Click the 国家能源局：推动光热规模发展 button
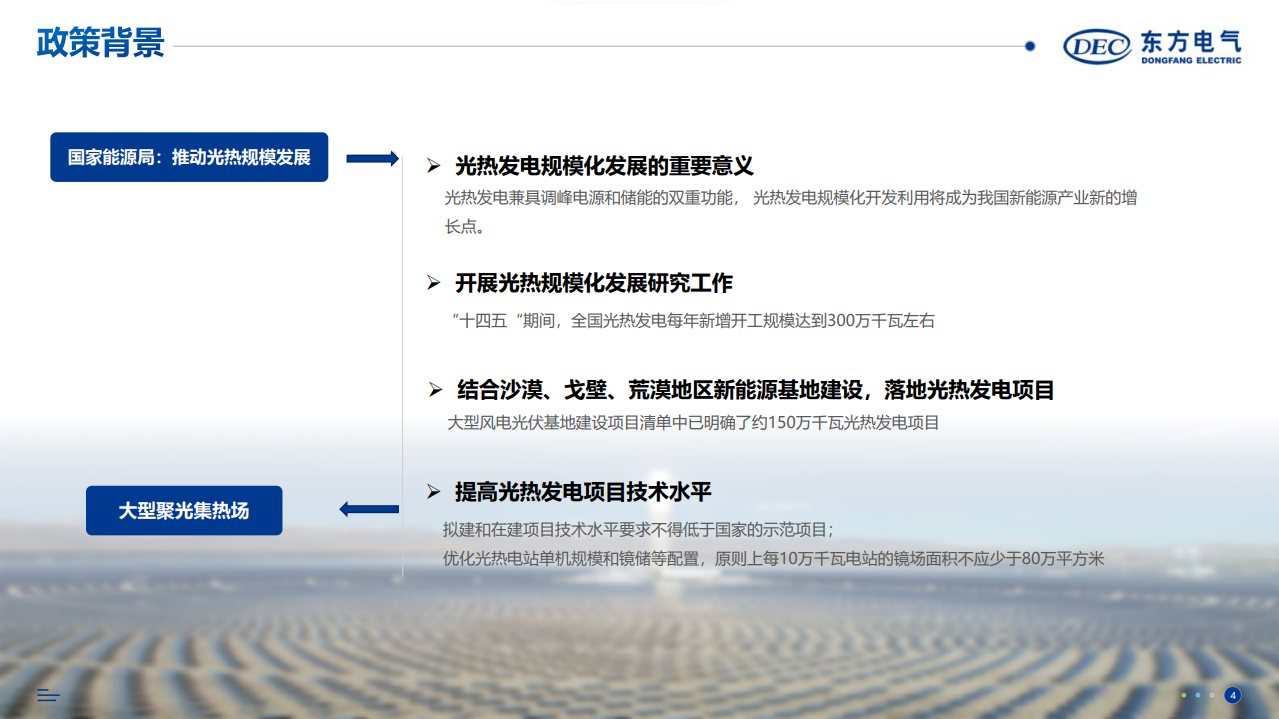 point(189,157)
